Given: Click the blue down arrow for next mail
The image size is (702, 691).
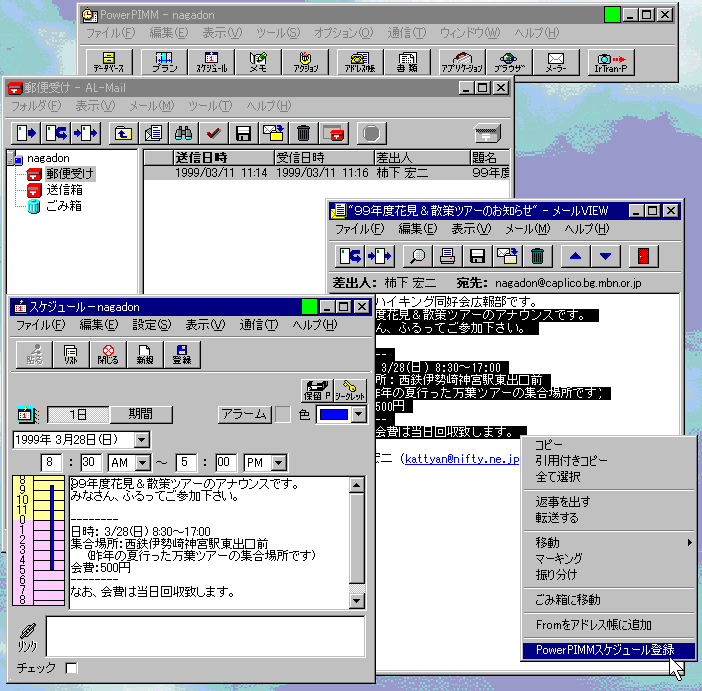Looking at the screenshot, I should tap(606, 256).
